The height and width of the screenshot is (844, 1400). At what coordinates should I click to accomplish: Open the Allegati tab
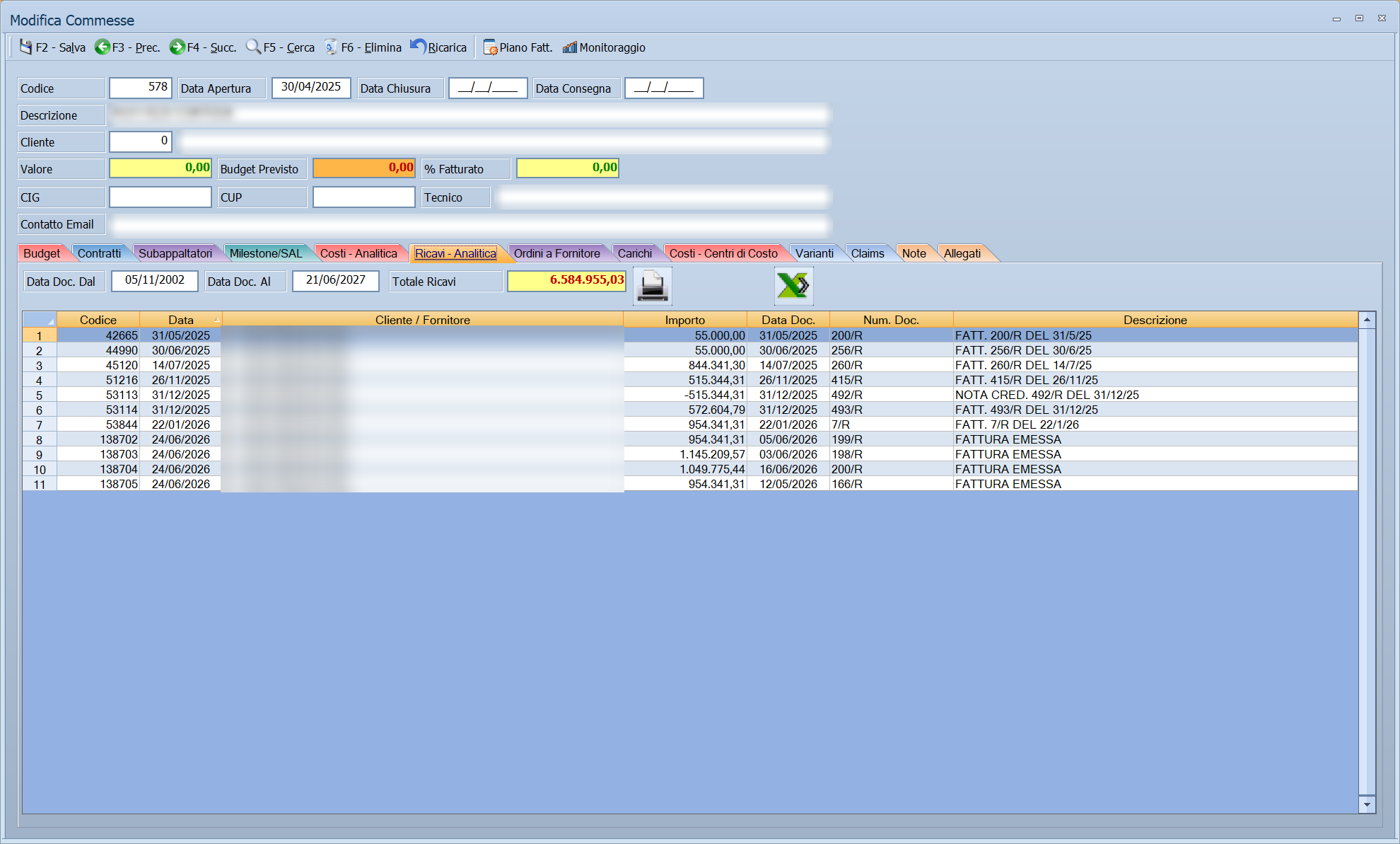[x=962, y=253]
